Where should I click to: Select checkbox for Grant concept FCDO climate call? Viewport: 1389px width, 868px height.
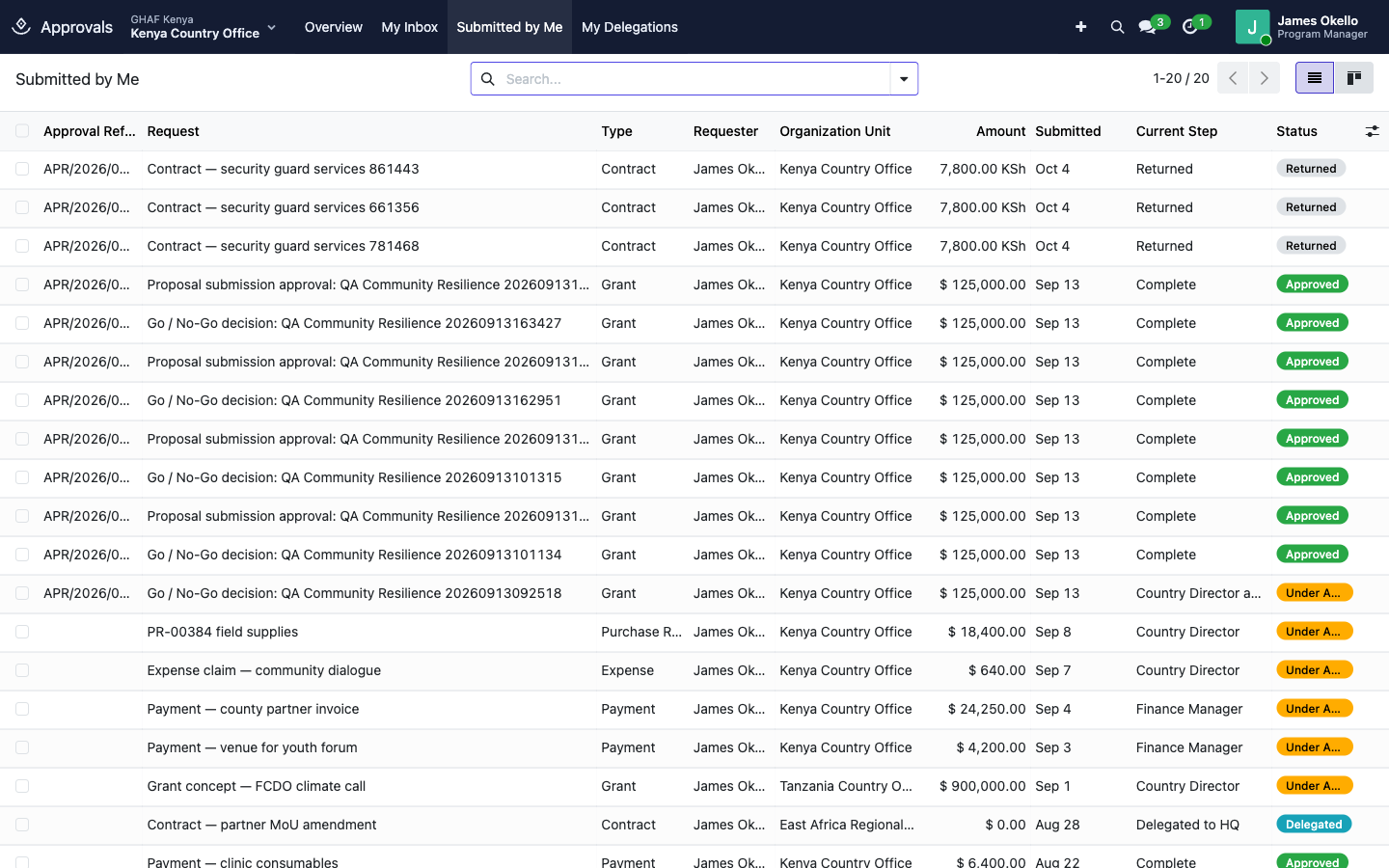coord(22,786)
